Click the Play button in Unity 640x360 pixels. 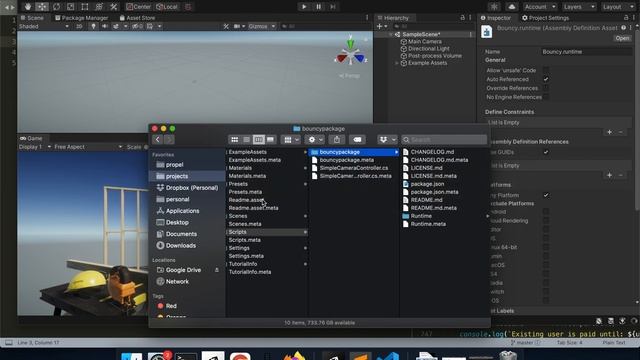coord(304,7)
